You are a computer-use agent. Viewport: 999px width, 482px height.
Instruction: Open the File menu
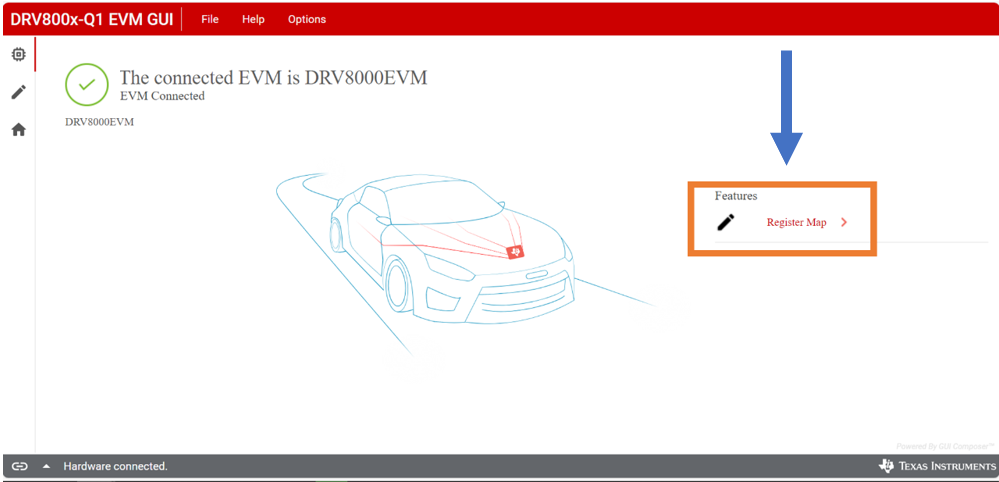tap(210, 19)
